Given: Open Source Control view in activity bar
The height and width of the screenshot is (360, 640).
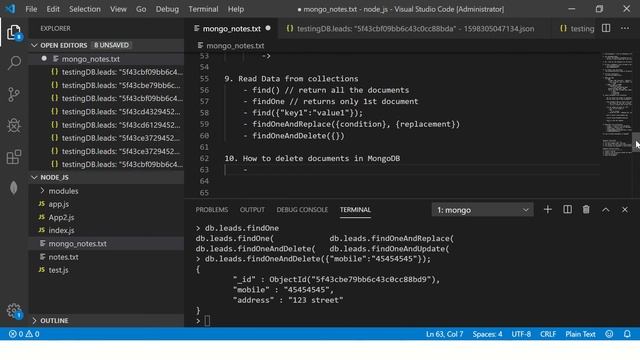Looking at the screenshot, I should pyautogui.click(x=14, y=94).
